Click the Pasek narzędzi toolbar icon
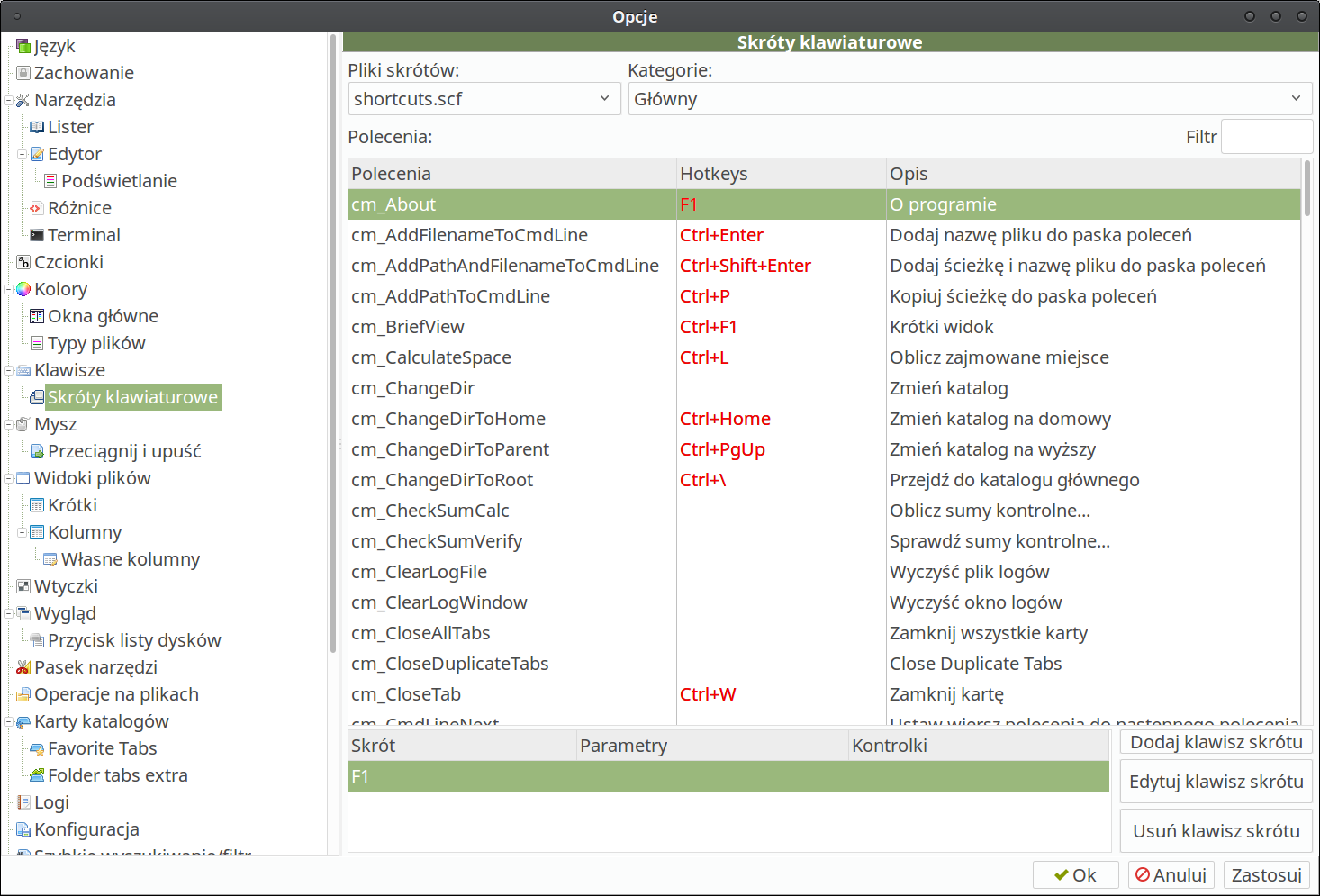Screen dimensions: 1320x896 click(23, 667)
